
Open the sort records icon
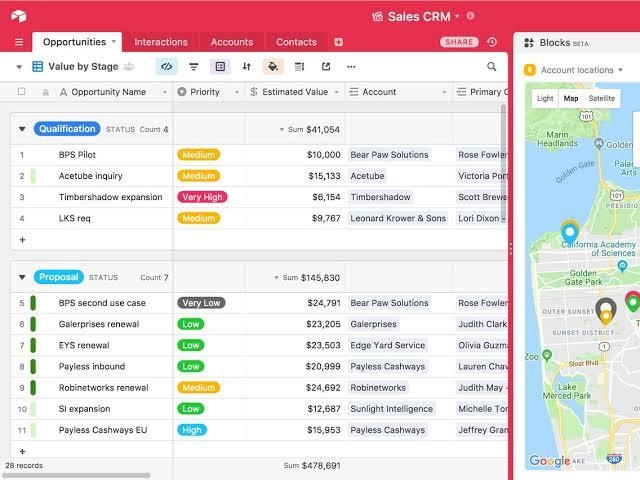(x=247, y=67)
